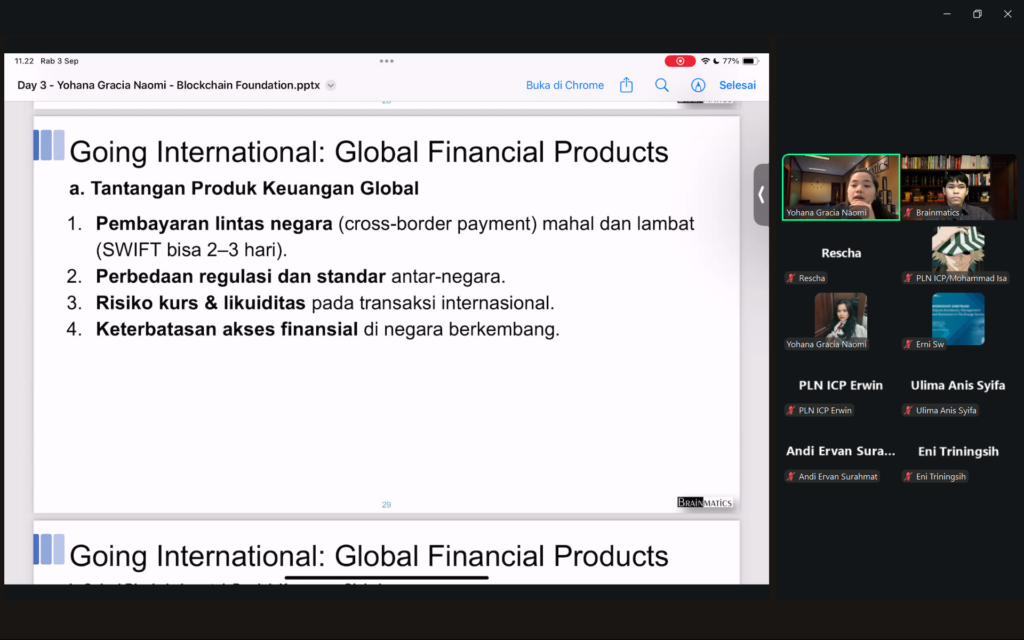Screen dimensions: 1024x640
Task: Click the muted mic icon beside Rescha
Action: tap(791, 278)
